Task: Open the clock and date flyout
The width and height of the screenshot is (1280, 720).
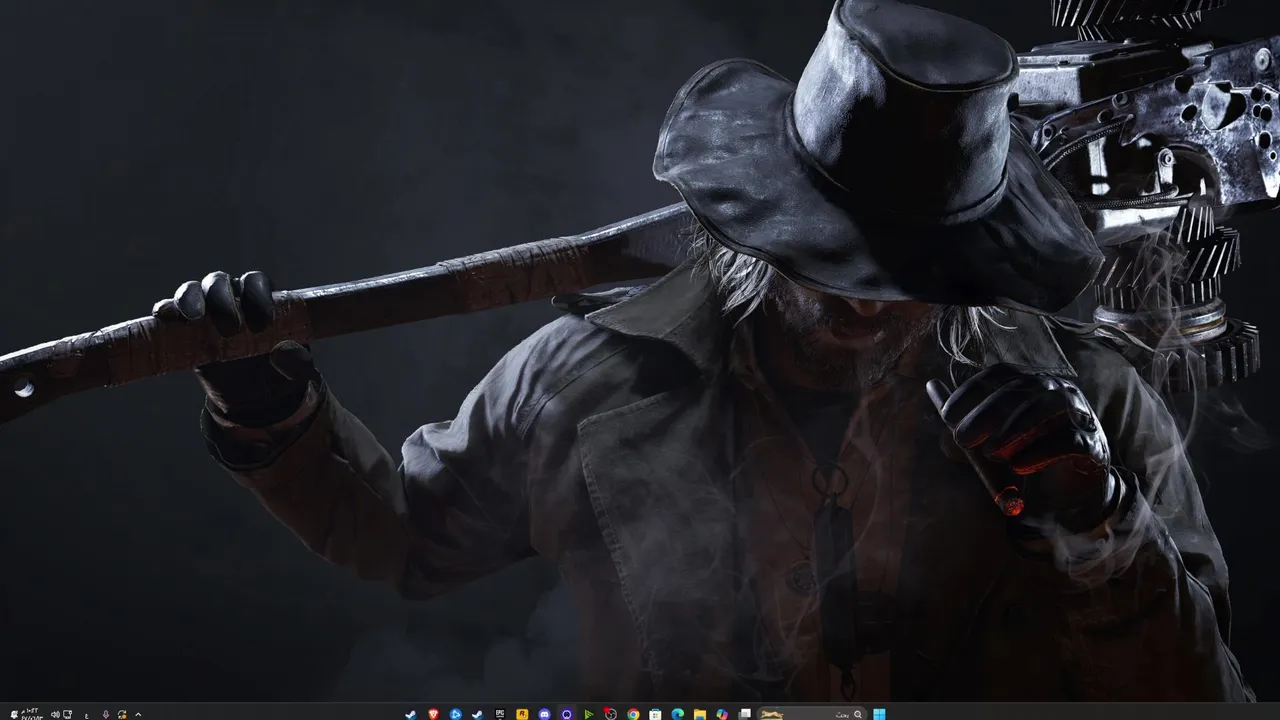Action: (x=32, y=714)
